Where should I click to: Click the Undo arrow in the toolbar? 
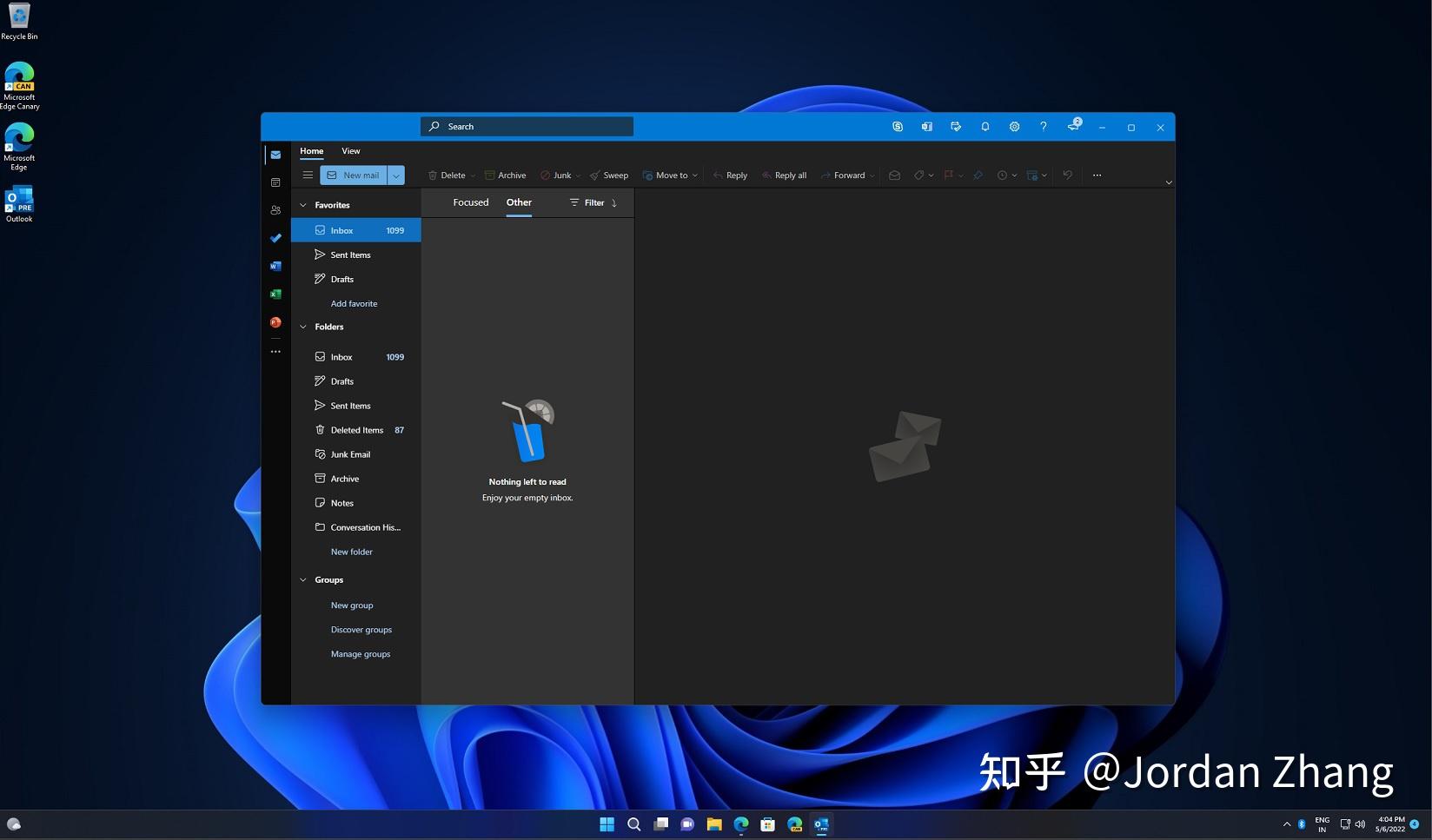[x=1067, y=175]
